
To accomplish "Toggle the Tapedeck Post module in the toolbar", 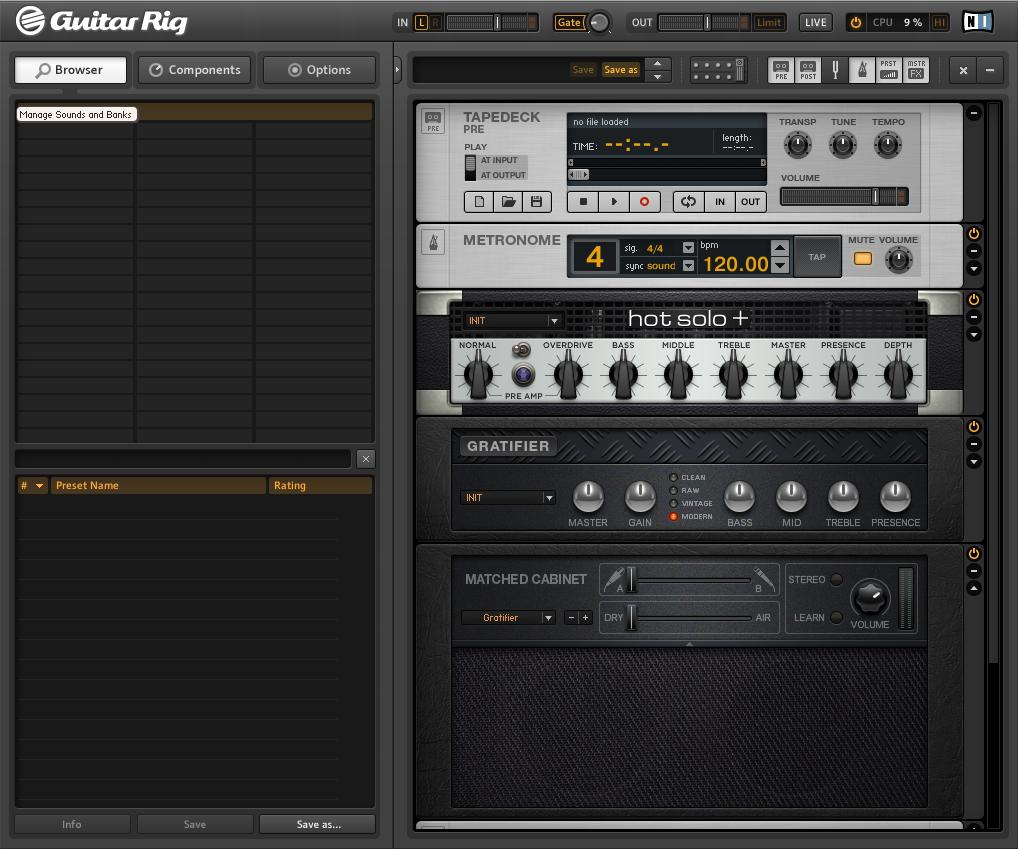I will 808,70.
